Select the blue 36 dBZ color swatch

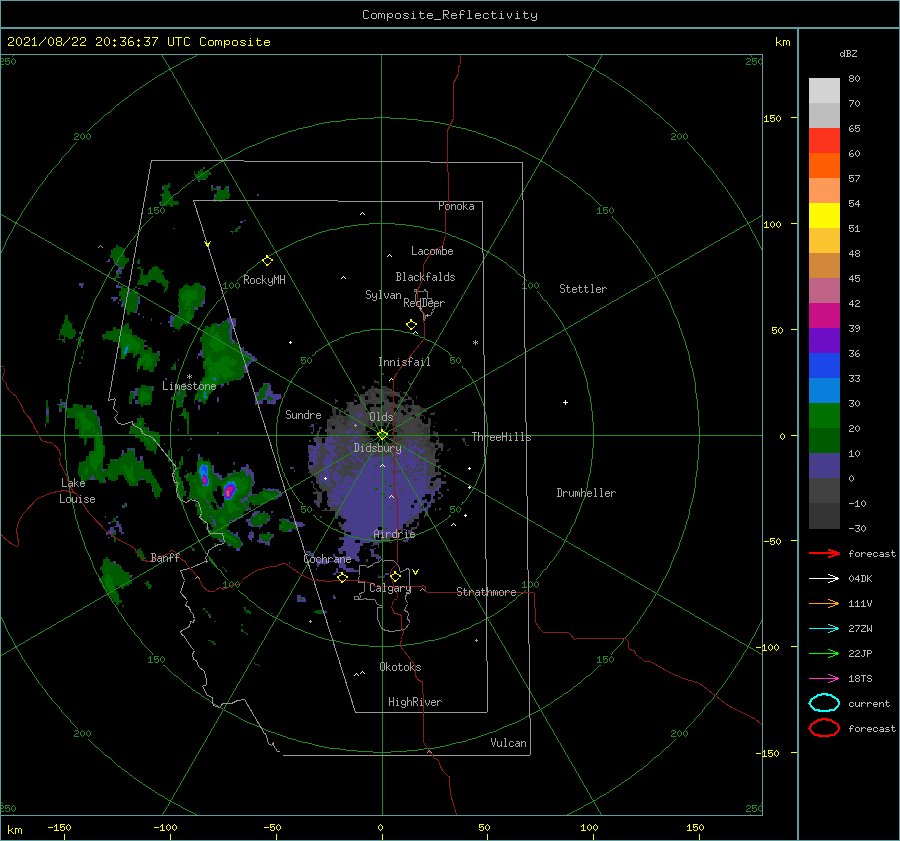[824, 365]
